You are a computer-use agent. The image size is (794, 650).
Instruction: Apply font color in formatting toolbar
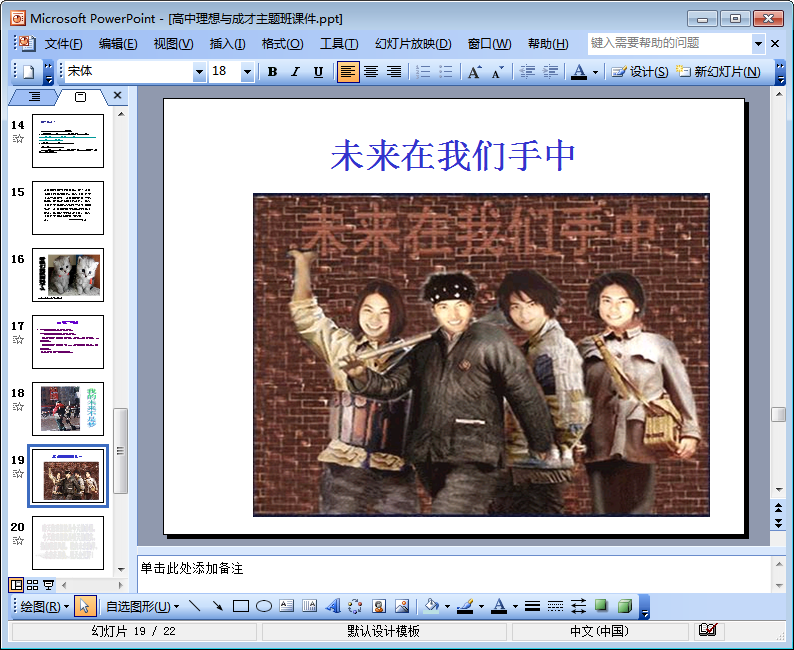point(579,72)
